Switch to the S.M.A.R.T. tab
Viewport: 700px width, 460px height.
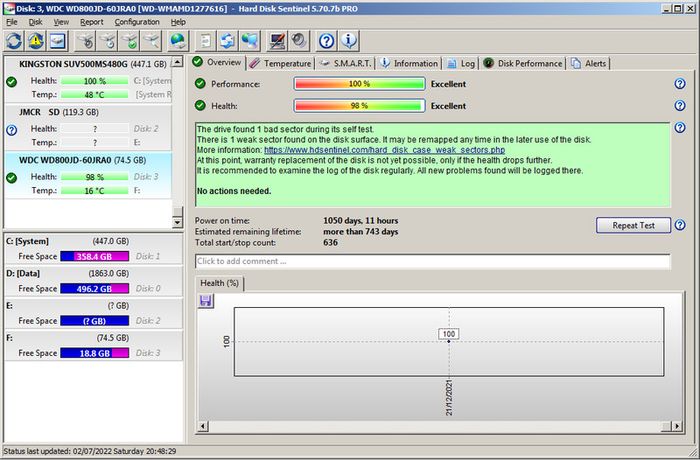point(346,63)
